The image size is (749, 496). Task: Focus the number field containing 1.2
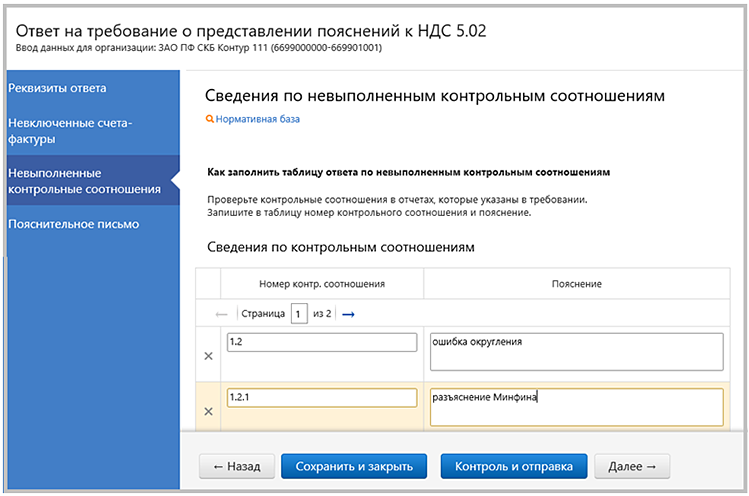pyautogui.click(x=321, y=343)
